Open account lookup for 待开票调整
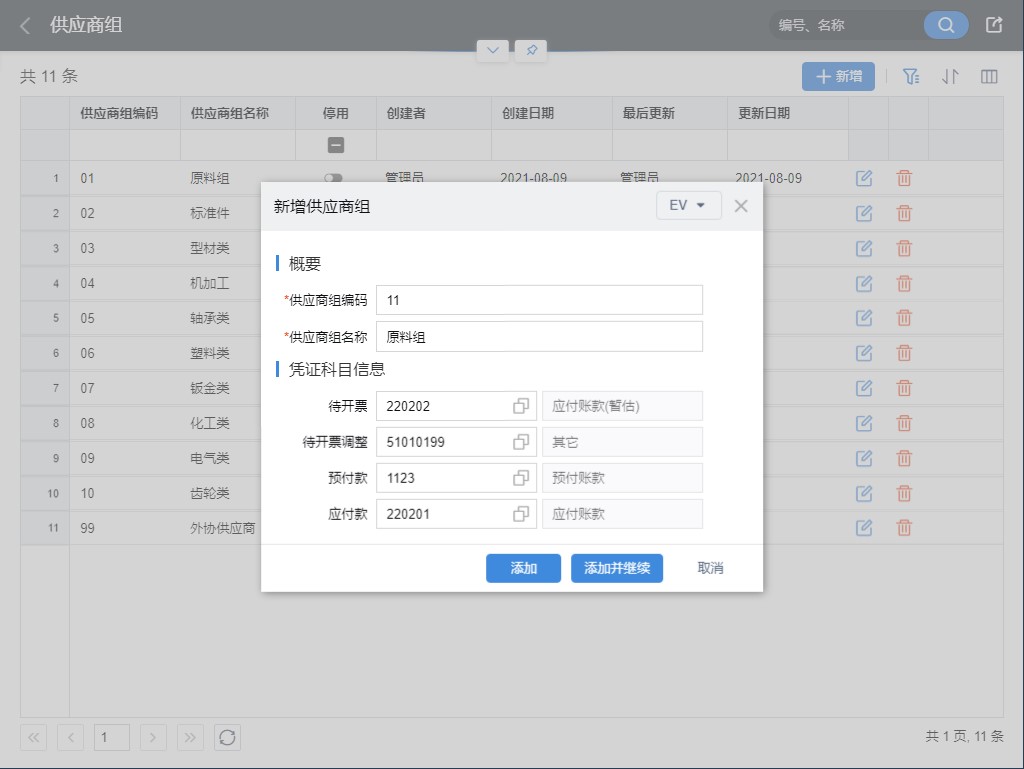The image size is (1024, 769). click(520, 442)
